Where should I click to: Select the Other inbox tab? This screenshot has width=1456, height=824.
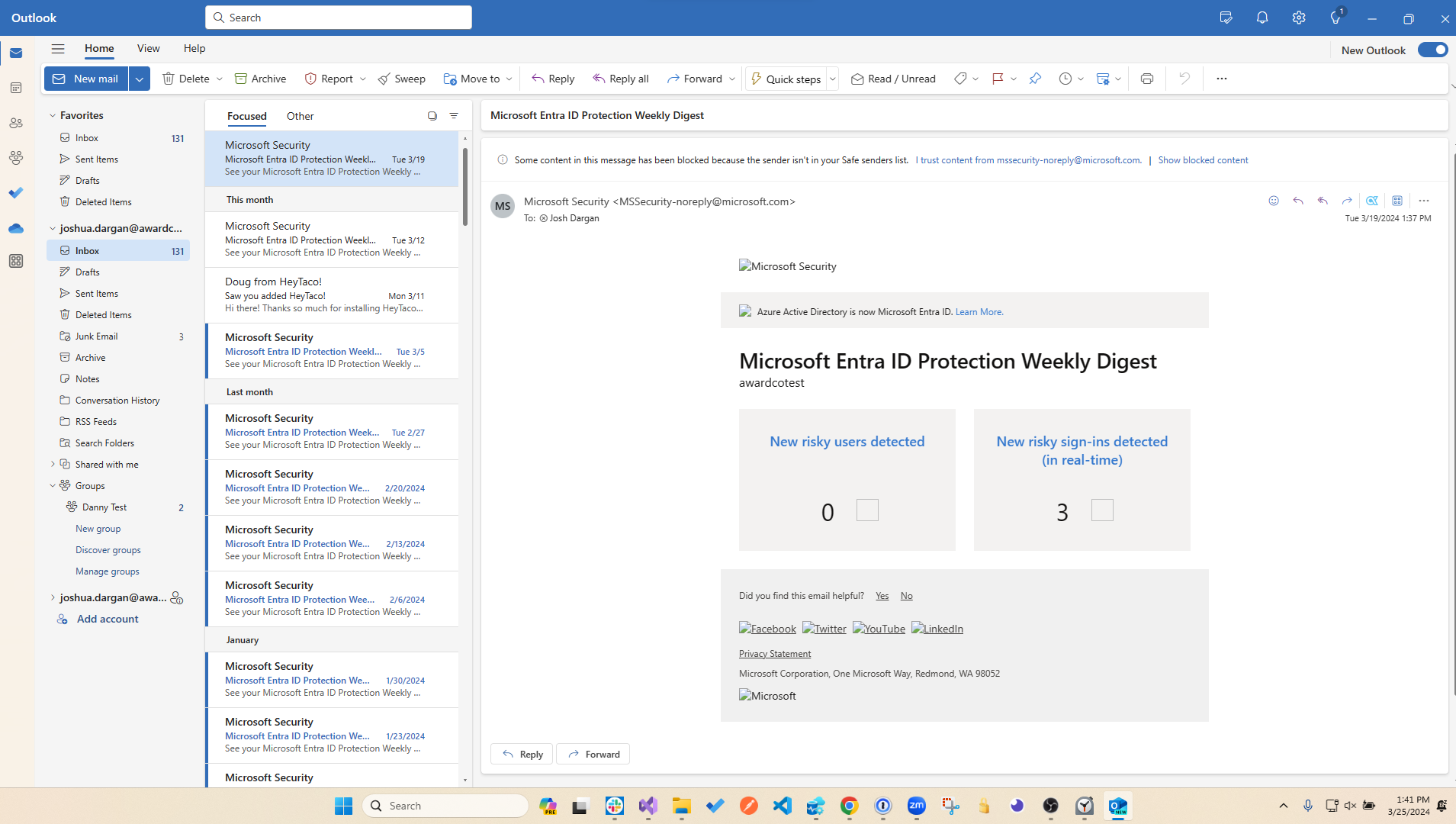point(300,116)
